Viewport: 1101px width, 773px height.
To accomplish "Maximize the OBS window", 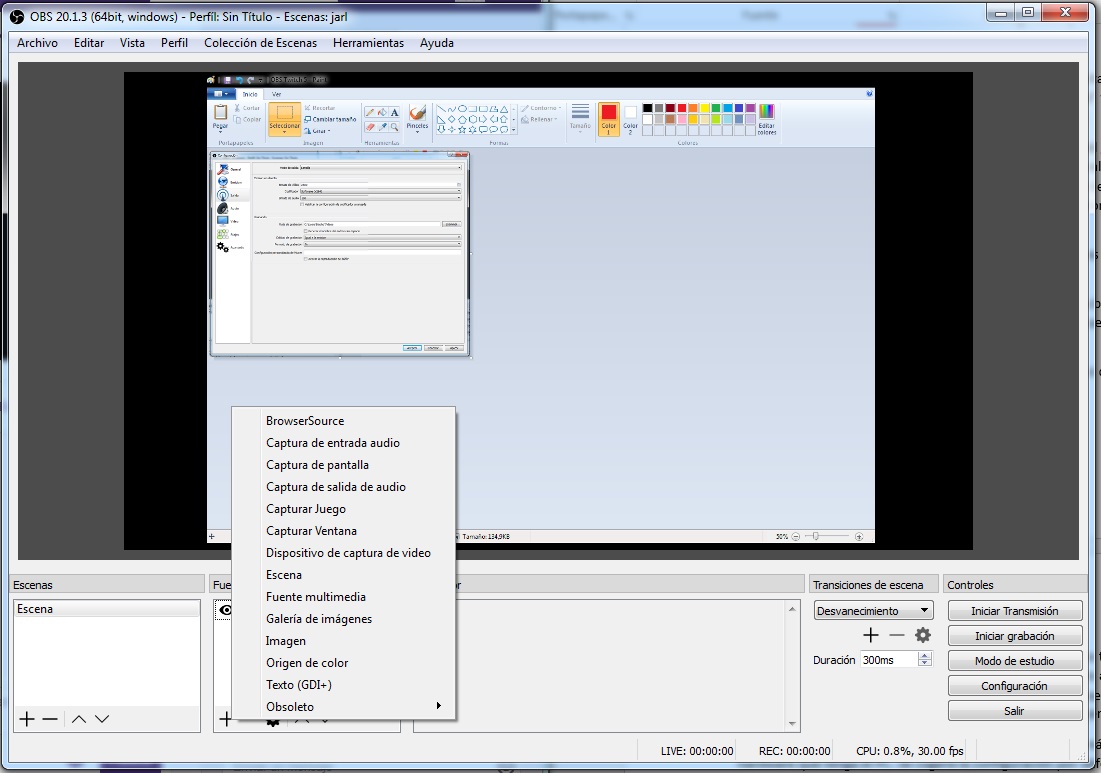I will pos(1028,12).
